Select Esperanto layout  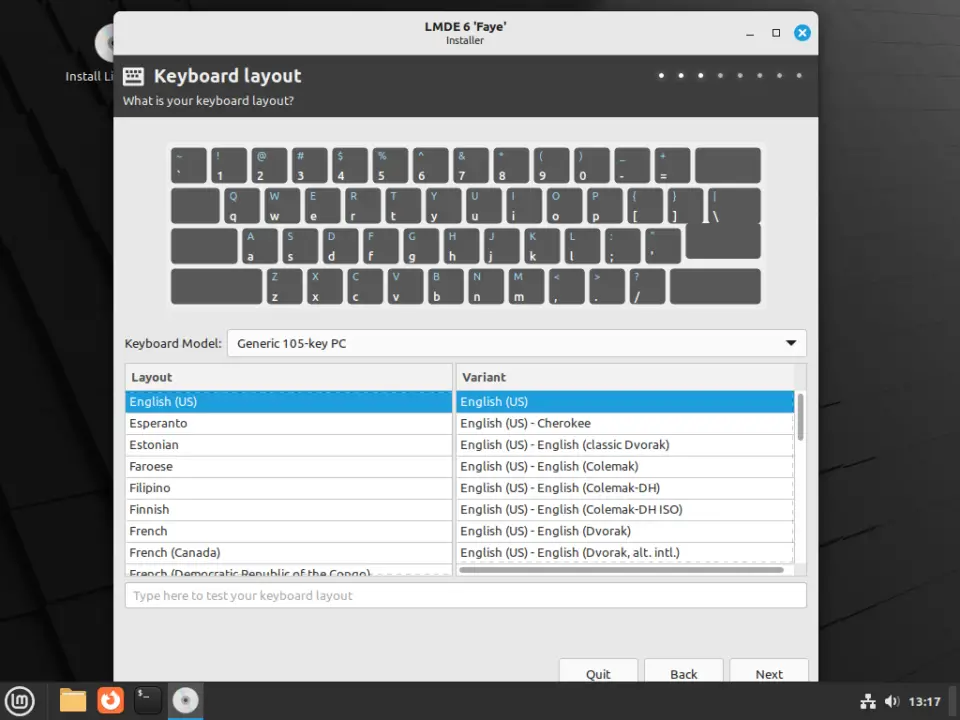(289, 424)
